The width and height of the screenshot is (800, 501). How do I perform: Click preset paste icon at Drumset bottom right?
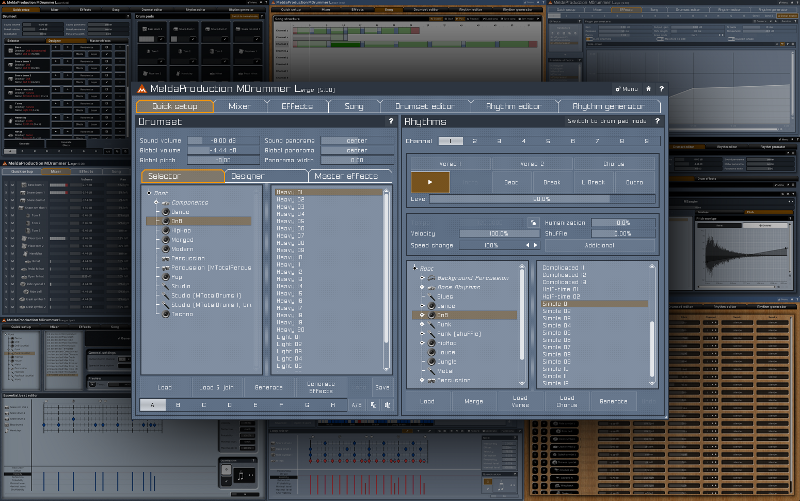pos(387,405)
